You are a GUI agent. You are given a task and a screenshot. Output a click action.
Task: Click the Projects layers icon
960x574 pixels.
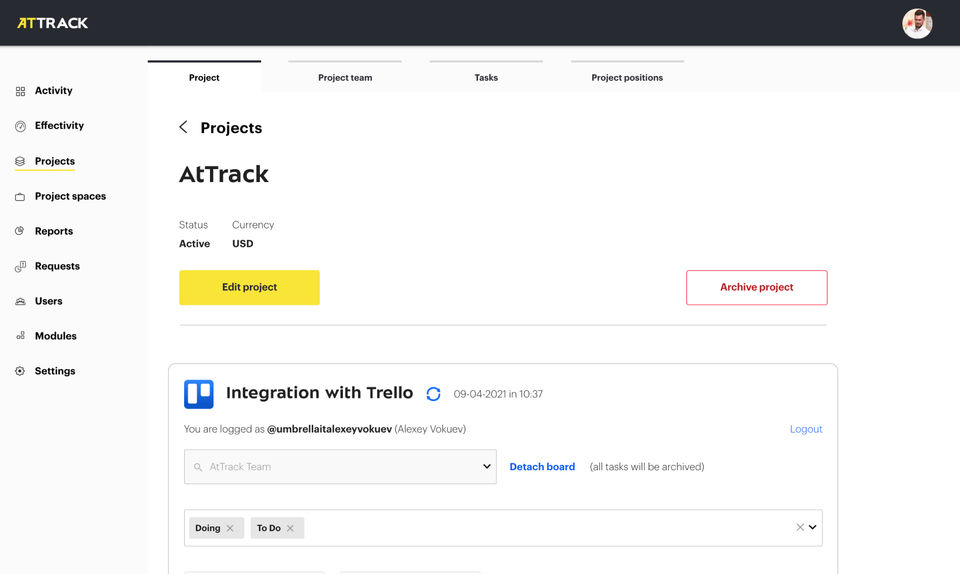pyautogui.click(x=20, y=161)
